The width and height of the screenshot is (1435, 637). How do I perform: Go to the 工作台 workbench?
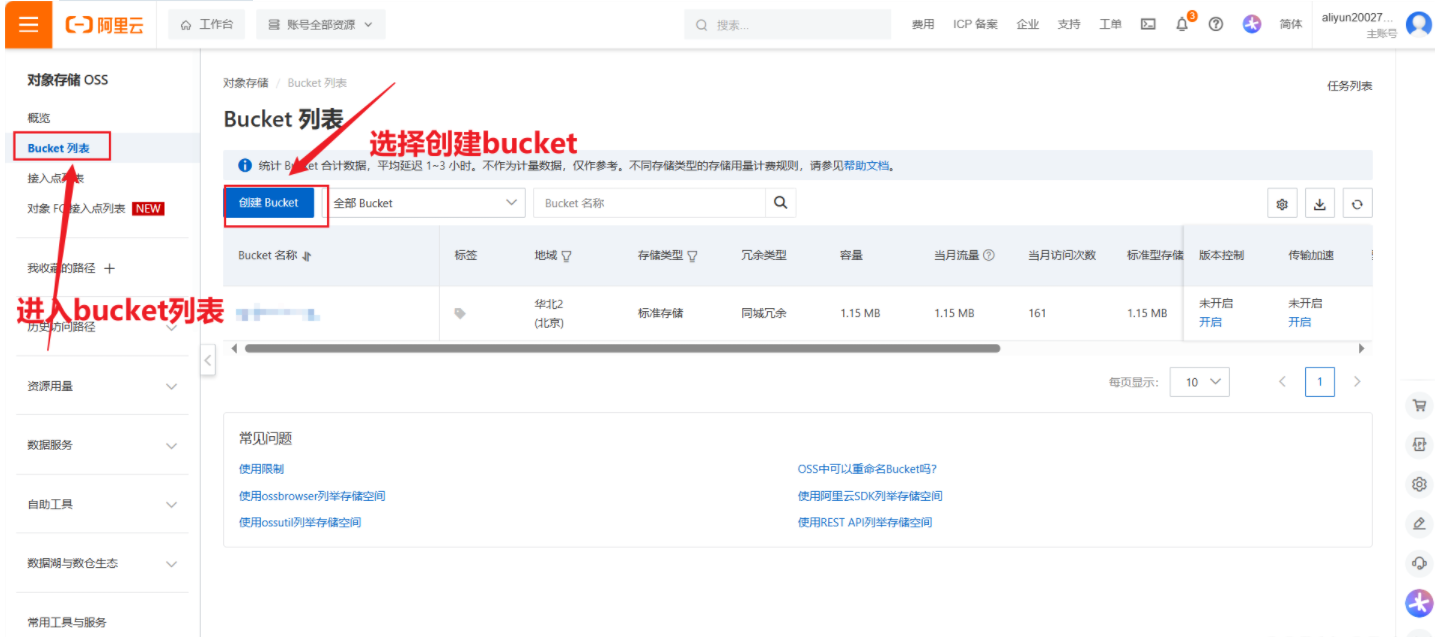point(207,24)
